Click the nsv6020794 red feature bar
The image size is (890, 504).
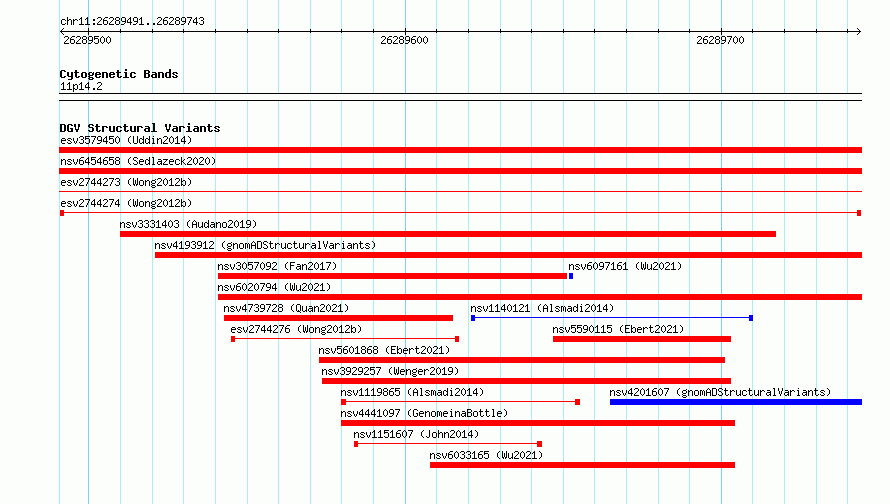tap(540, 297)
